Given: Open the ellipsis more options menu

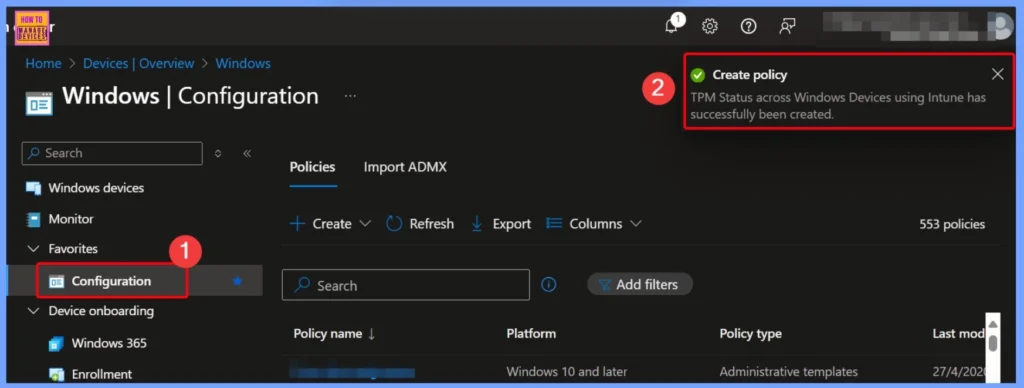Looking at the screenshot, I should 351,96.
